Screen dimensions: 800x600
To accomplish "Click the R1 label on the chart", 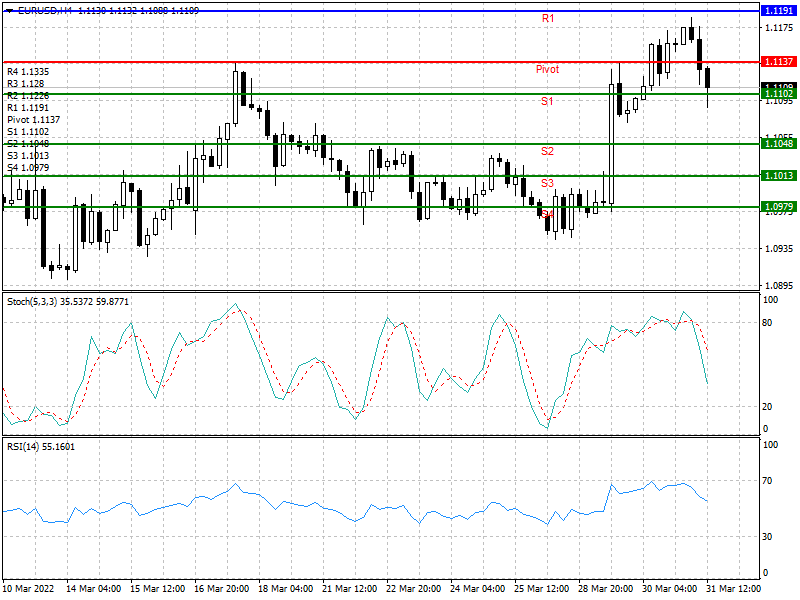I will 548,19.
